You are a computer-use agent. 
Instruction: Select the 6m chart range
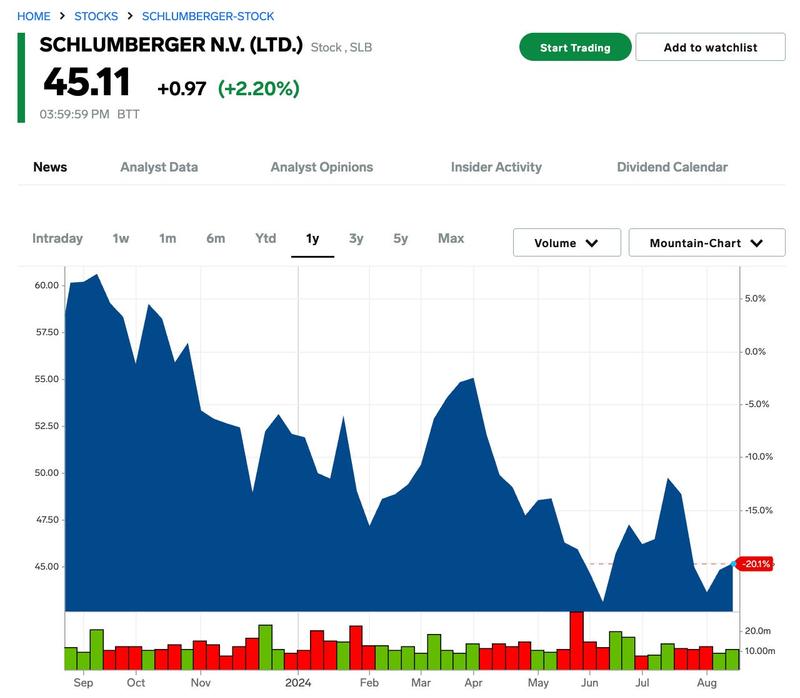(216, 238)
